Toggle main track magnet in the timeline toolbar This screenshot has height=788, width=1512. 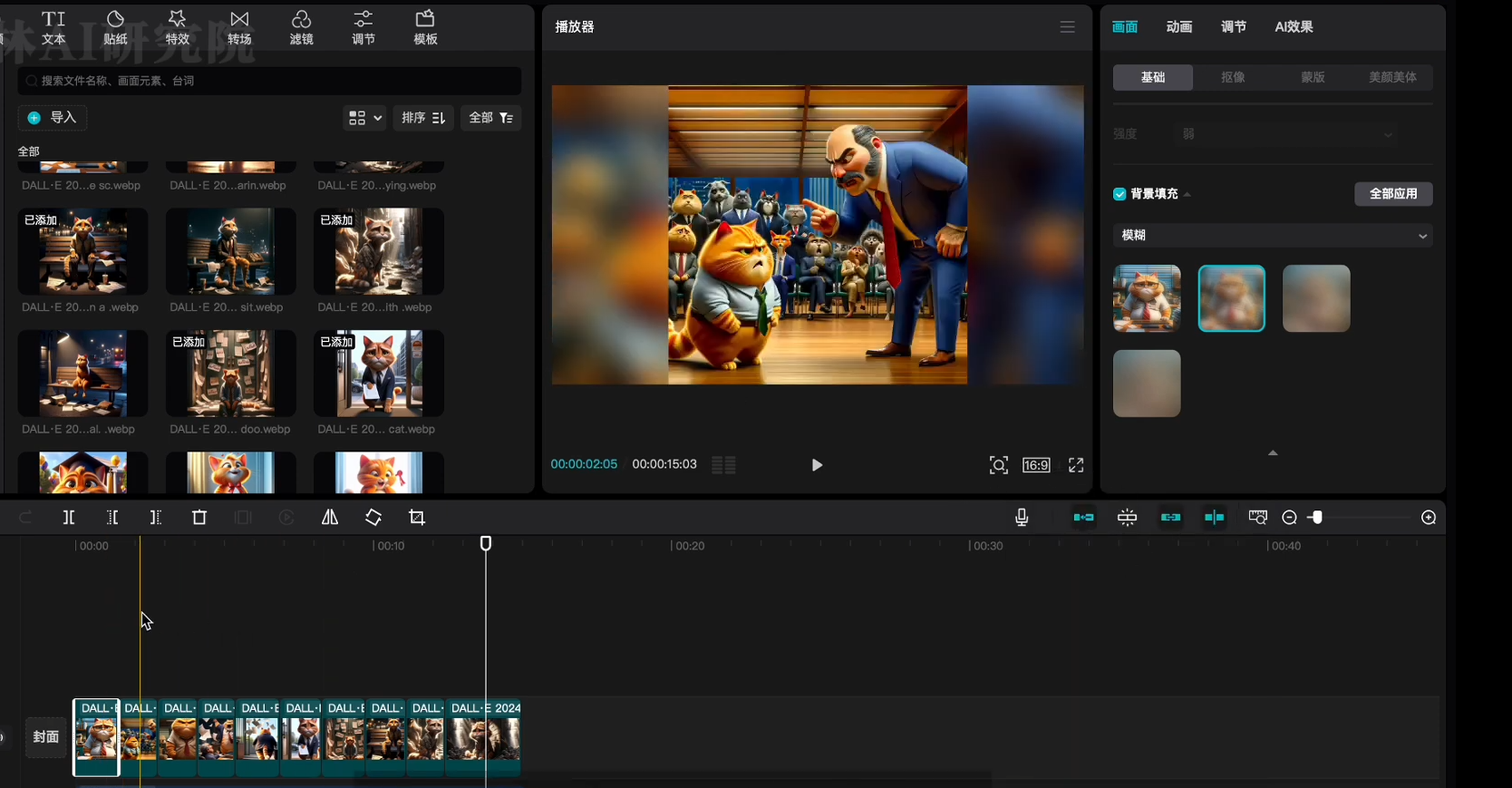[1083, 518]
